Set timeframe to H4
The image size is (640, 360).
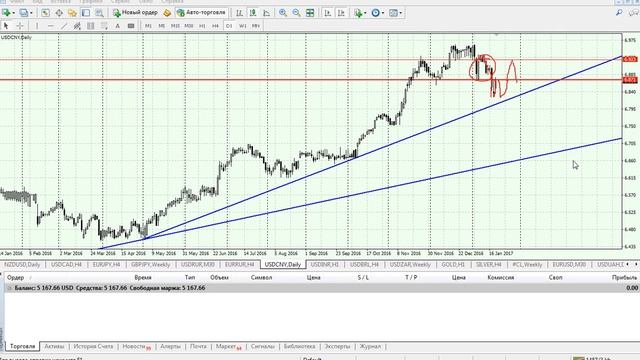coord(216,26)
